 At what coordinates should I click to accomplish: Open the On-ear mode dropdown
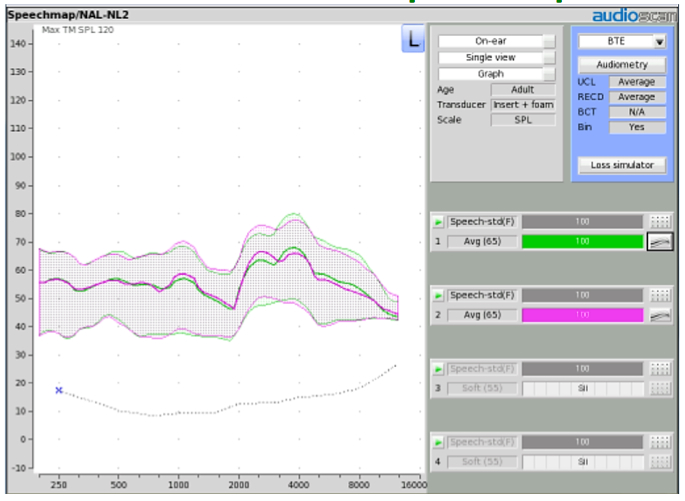[496, 41]
